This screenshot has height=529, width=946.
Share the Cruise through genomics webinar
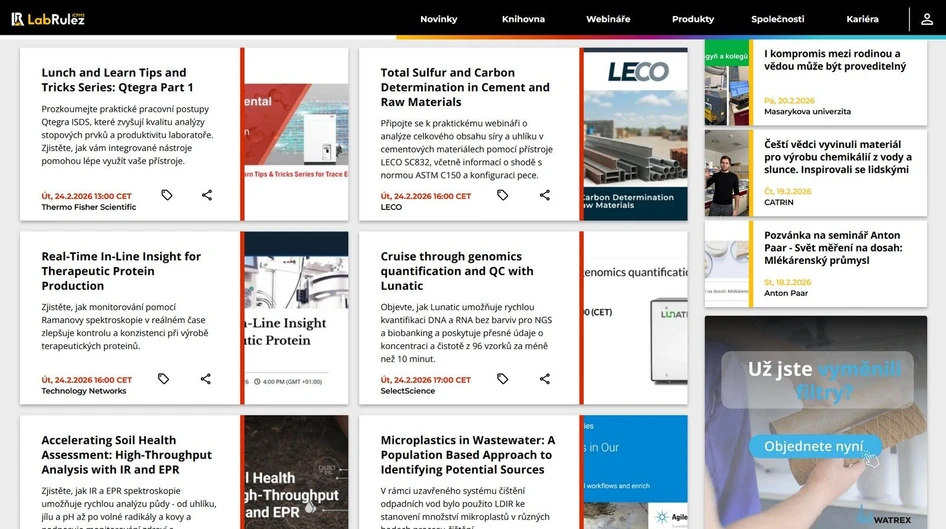click(x=545, y=379)
